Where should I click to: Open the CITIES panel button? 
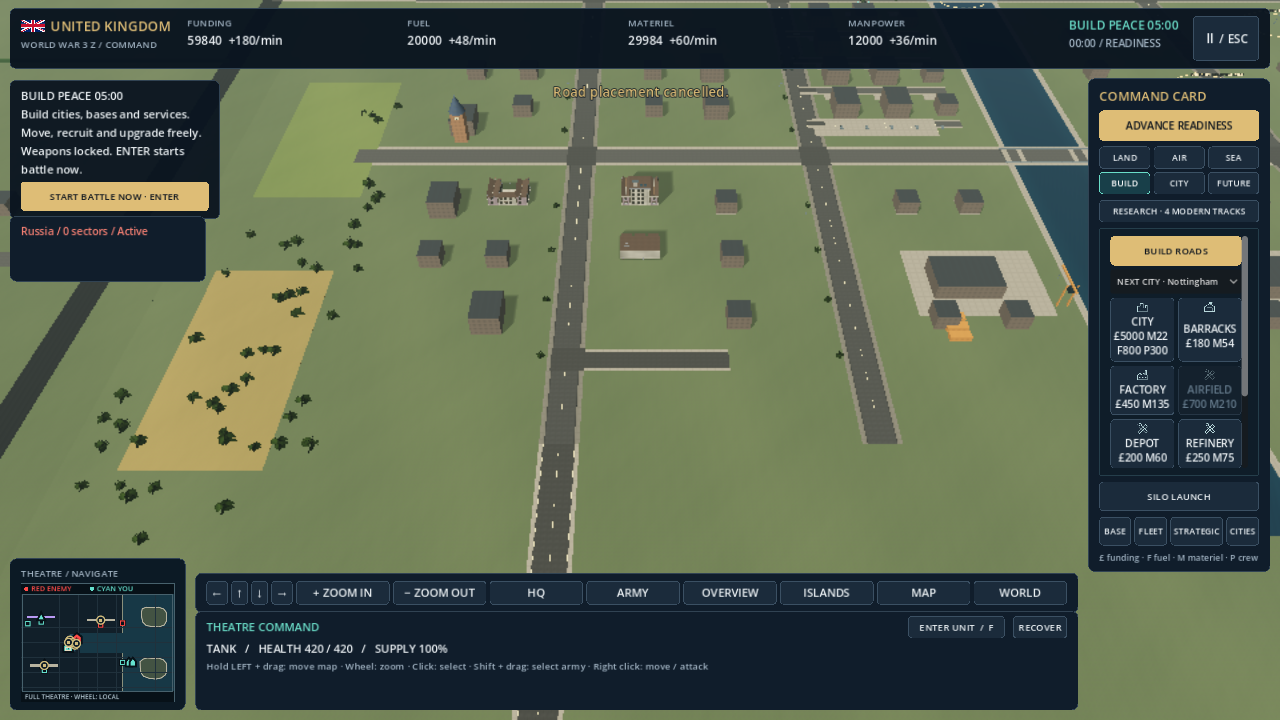[1242, 531]
